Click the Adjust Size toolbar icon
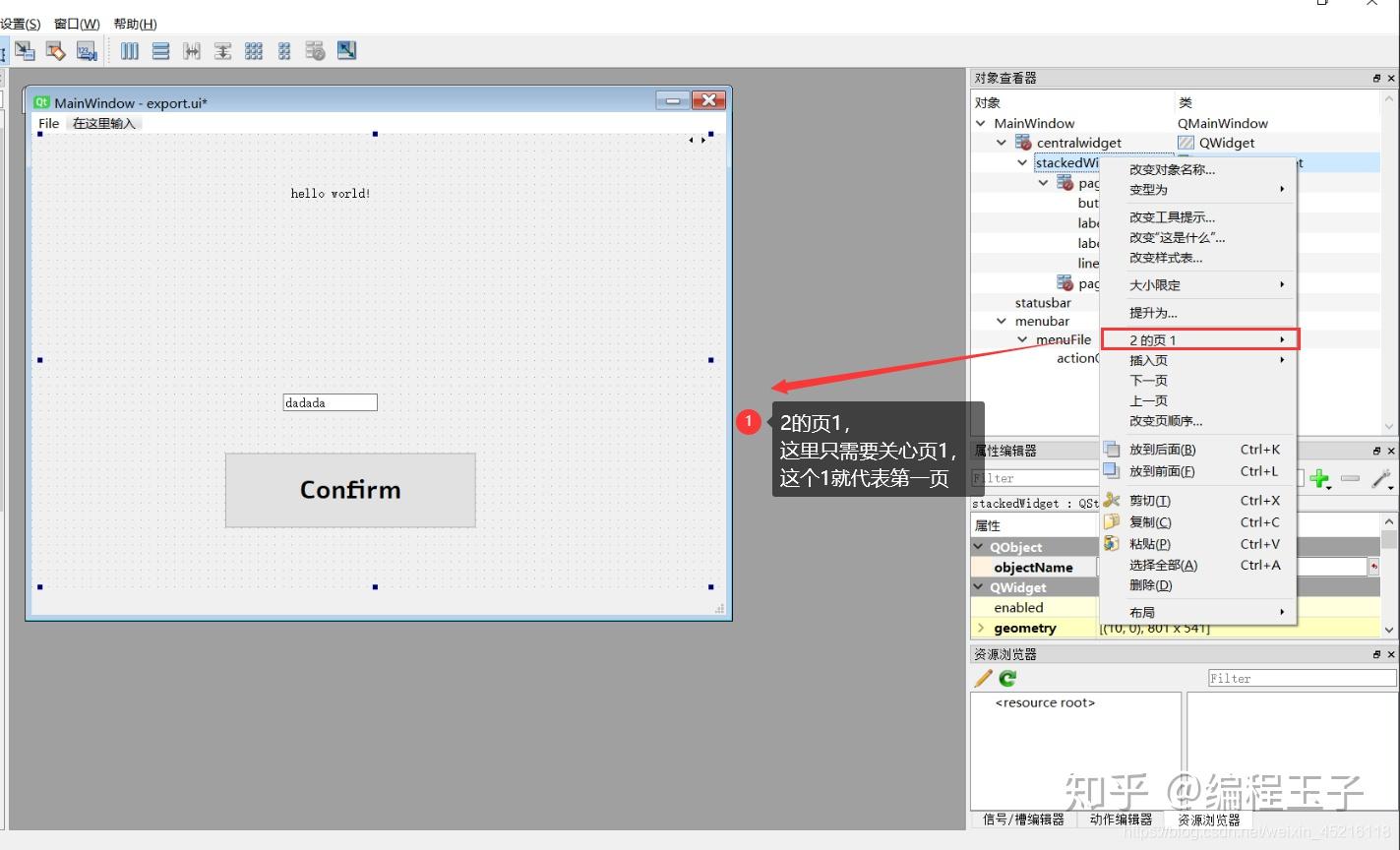The image size is (1400, 850). (346, 50)
